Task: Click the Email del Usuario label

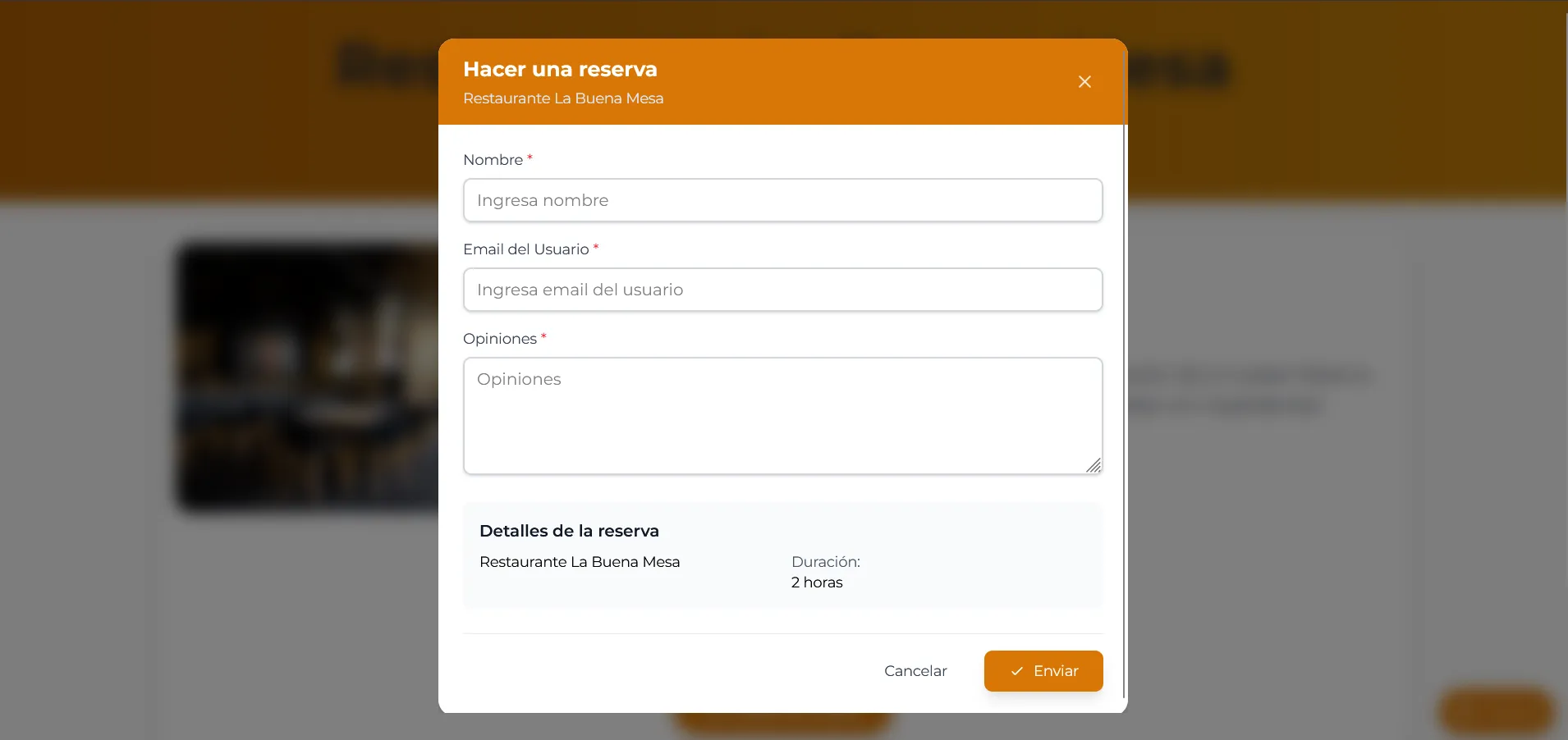Action: pos(525,249)
